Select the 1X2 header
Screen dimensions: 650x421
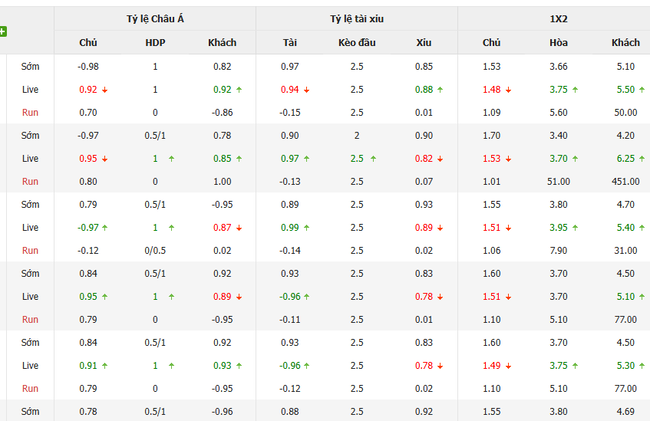click(558, 18)
